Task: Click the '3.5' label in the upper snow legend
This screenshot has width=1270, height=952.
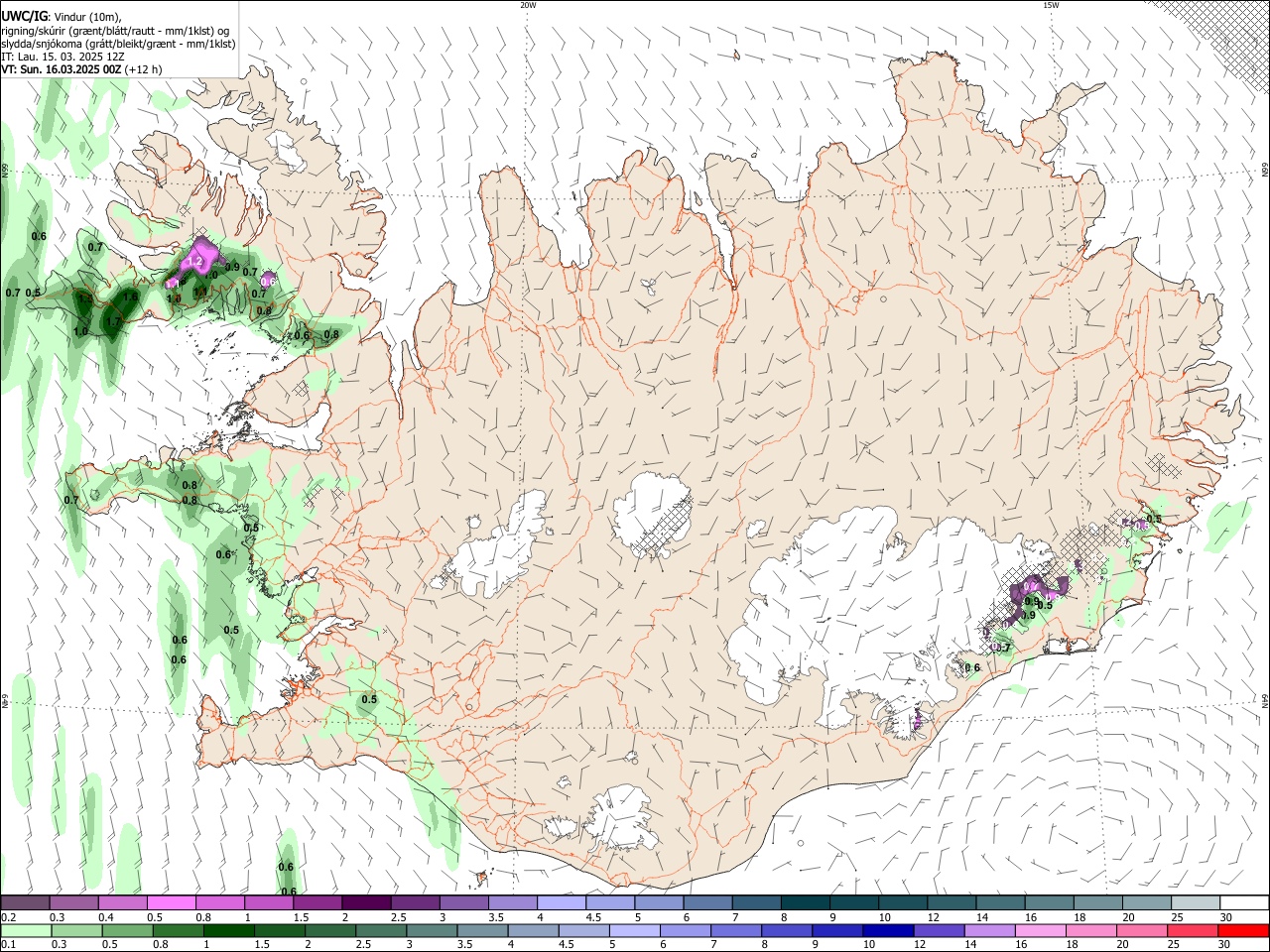Action: (x=495, y=917)
